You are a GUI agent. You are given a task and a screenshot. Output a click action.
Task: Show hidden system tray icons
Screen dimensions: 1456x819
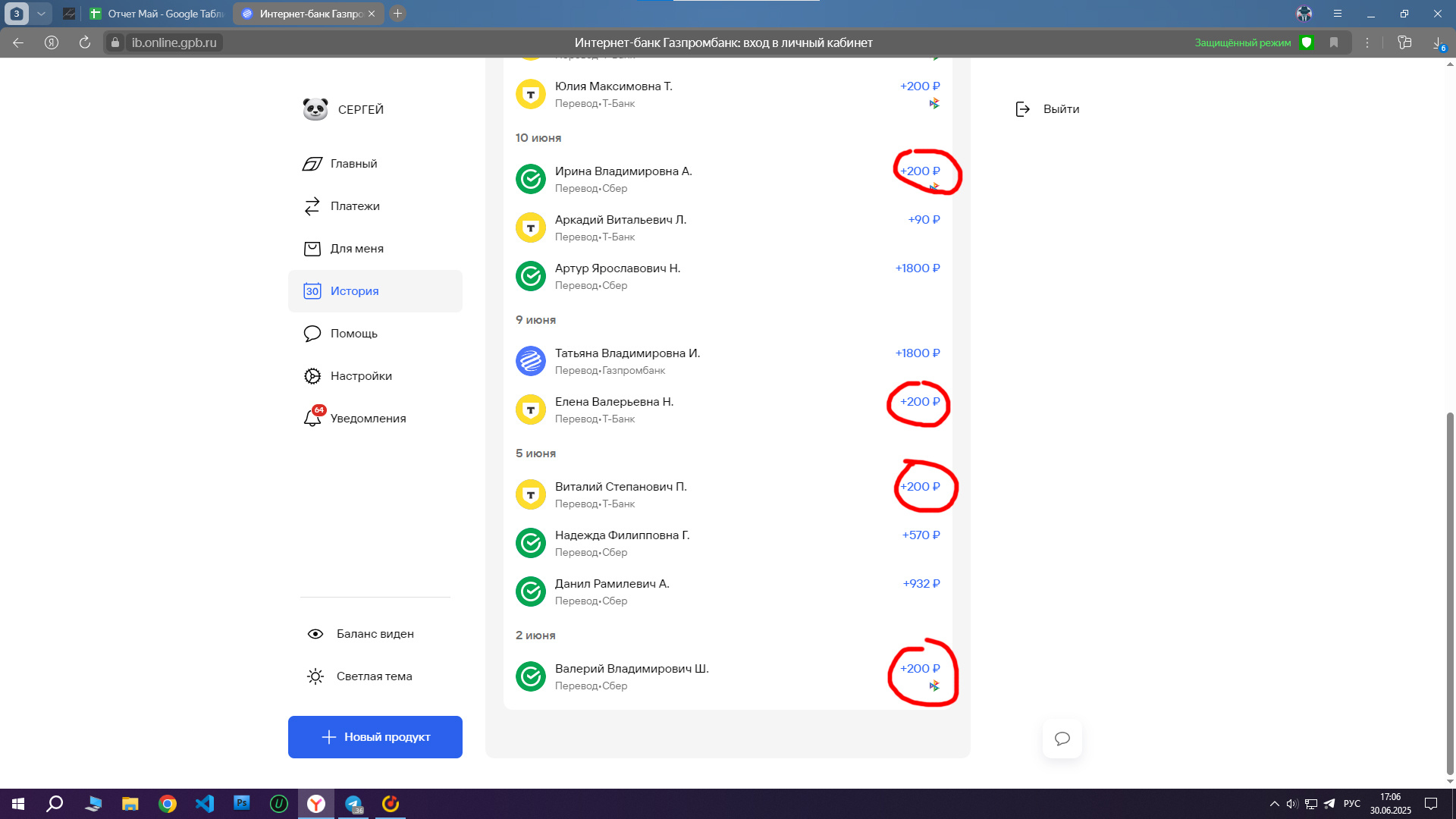click(1274, 804)
